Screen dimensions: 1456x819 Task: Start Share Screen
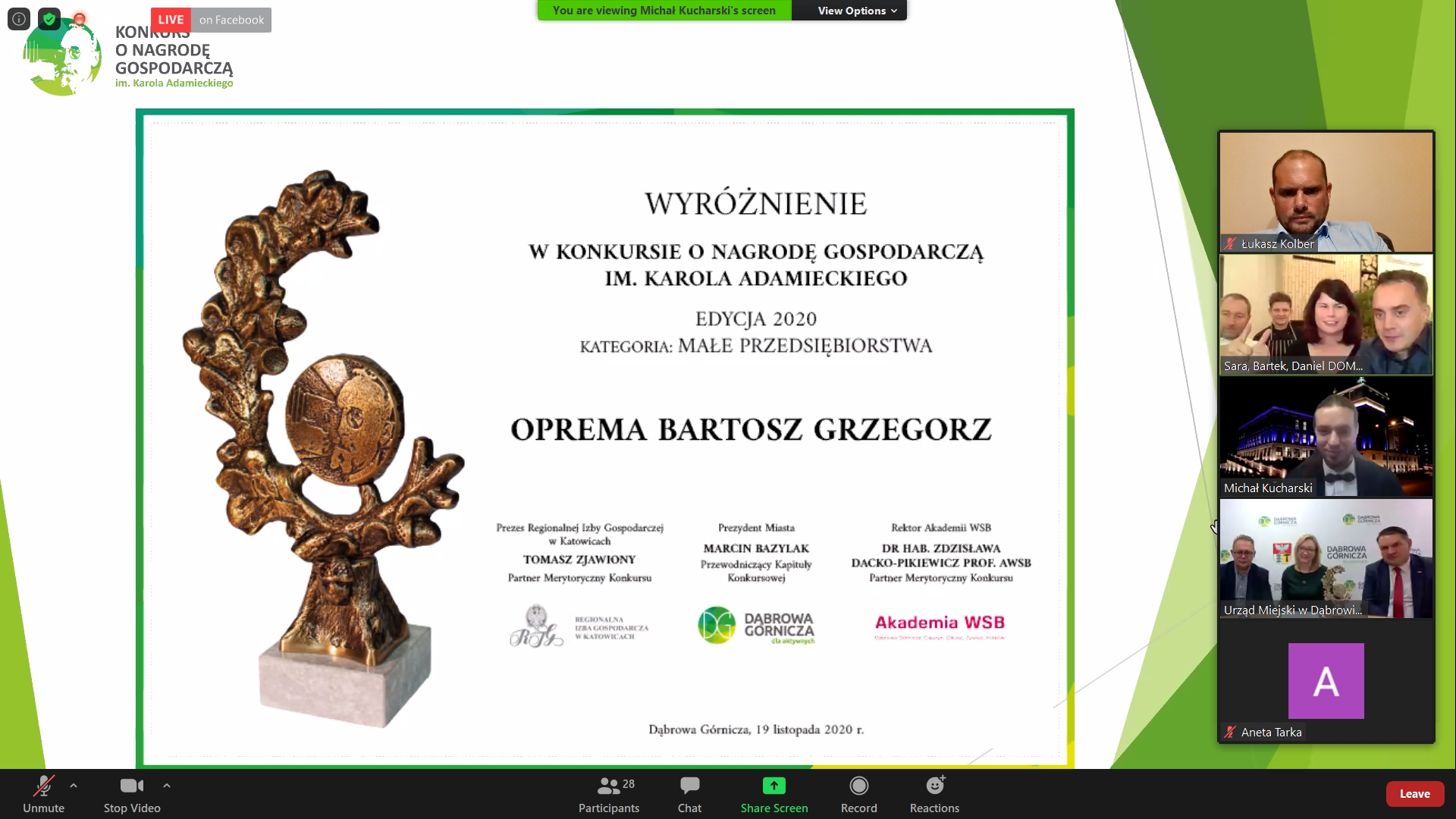tap(774, 794)
